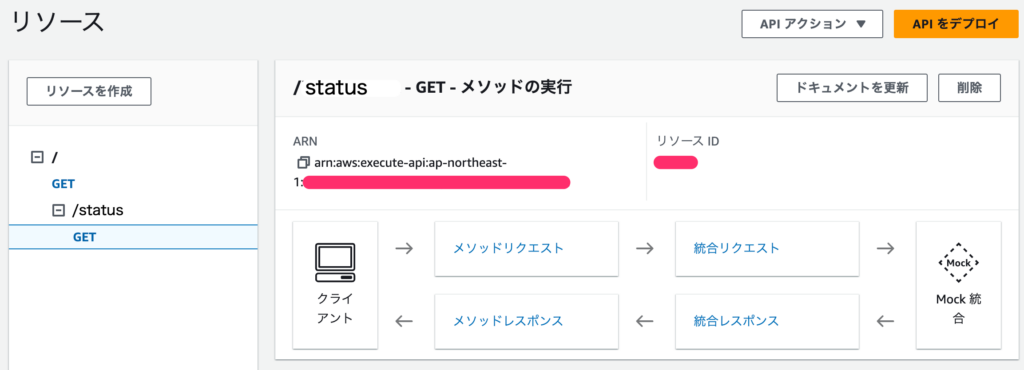Click リソースを作成 button
This screenshot has height=370, width=1024.
(89, 91)
